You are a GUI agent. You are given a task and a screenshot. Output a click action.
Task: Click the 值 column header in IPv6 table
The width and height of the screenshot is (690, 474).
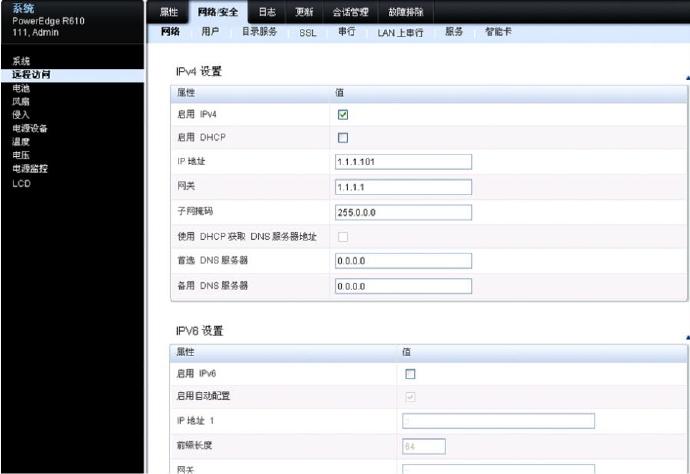(406, 352)
